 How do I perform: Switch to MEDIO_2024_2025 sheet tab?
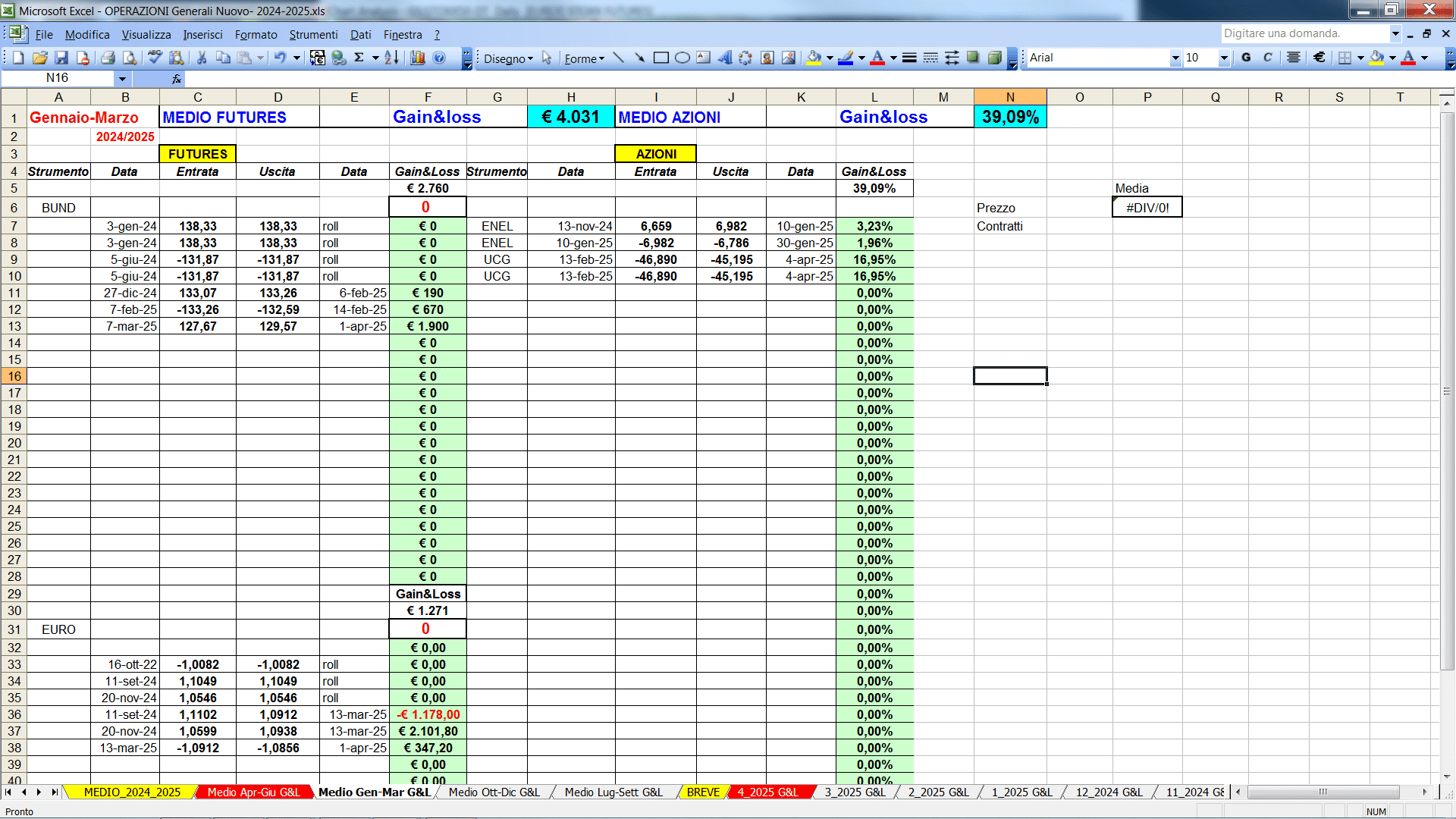click(132, 792)
